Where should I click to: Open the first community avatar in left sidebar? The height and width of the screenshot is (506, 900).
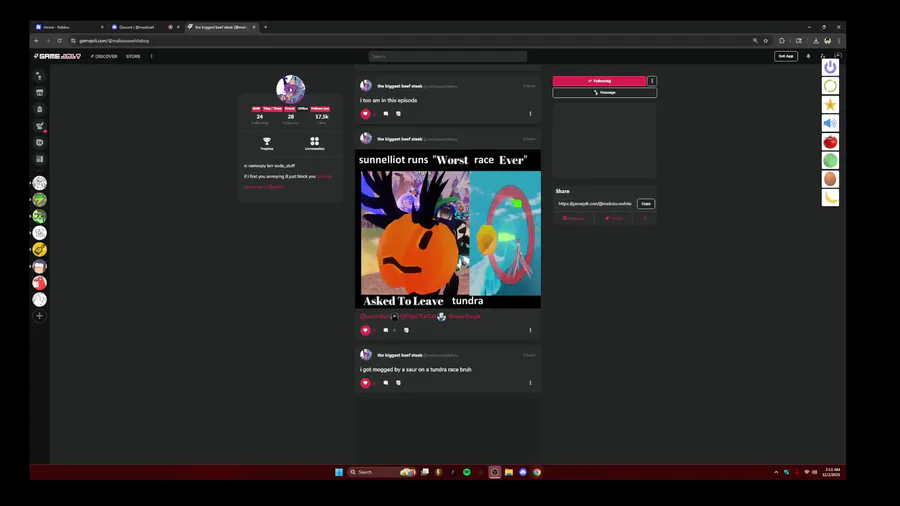40,183
